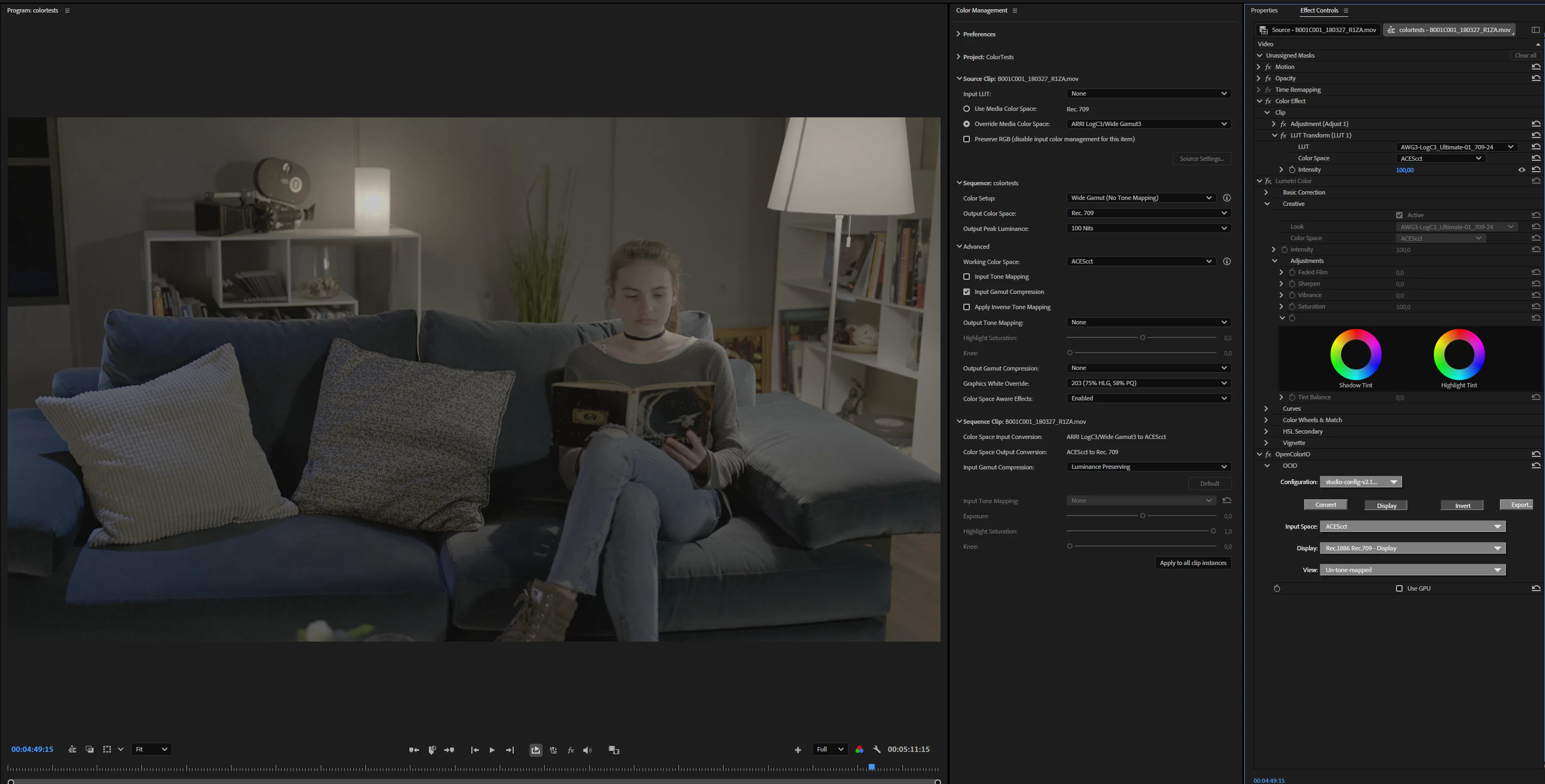Click the RGB color management icon
This screenshot has width=1545, height=784.
859,749
